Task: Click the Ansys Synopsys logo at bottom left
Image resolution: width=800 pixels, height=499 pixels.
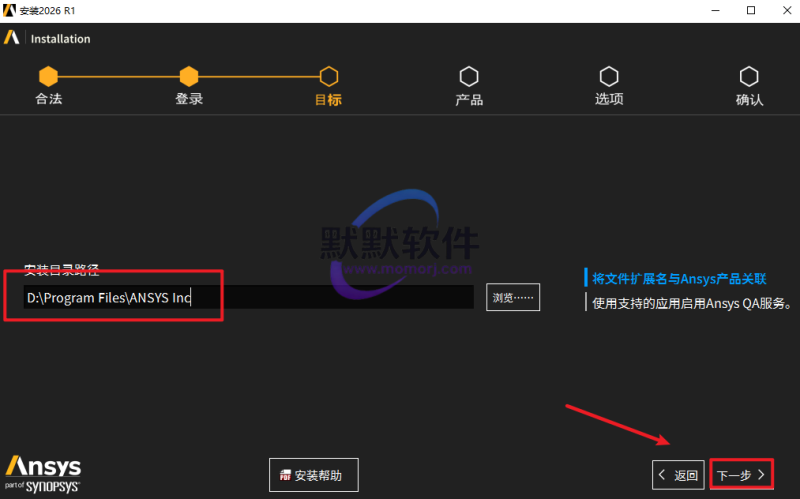Action: 42,474
